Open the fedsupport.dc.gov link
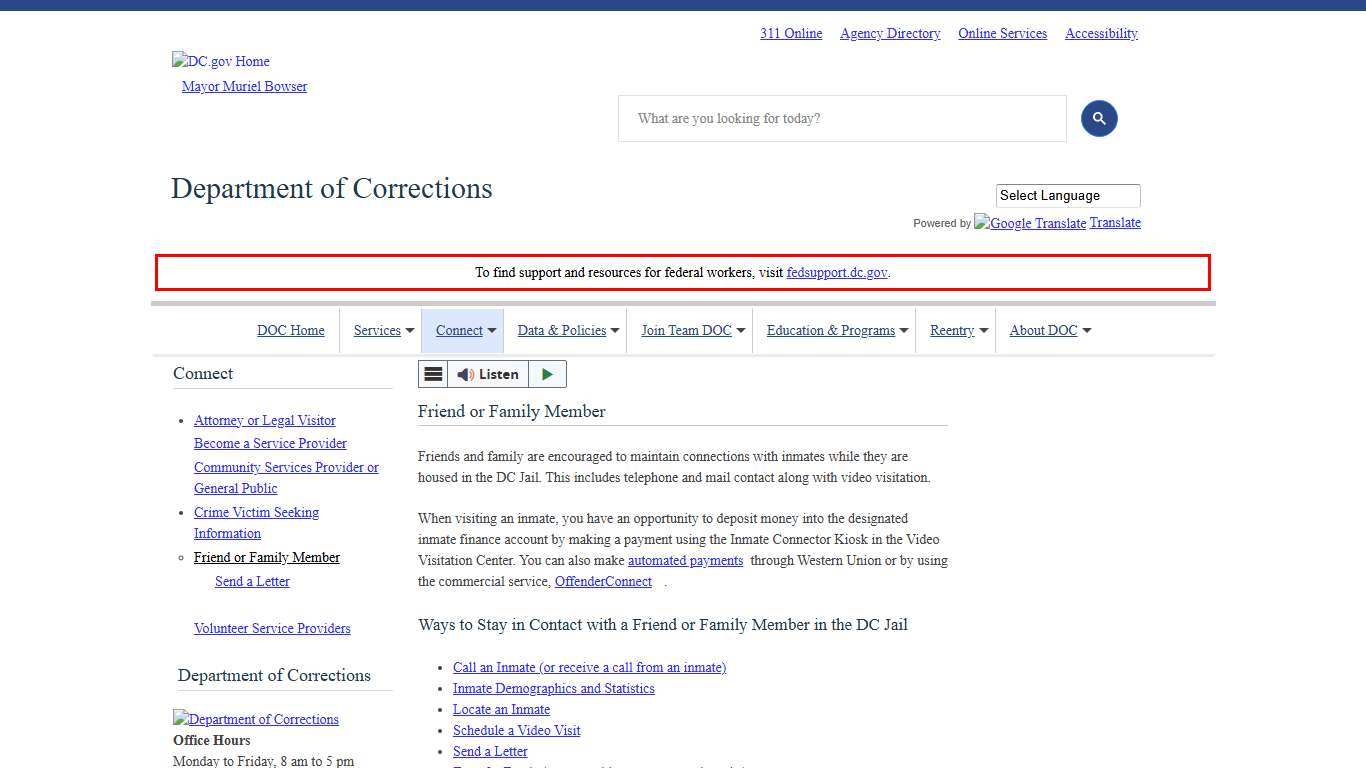 coord(836,272)
